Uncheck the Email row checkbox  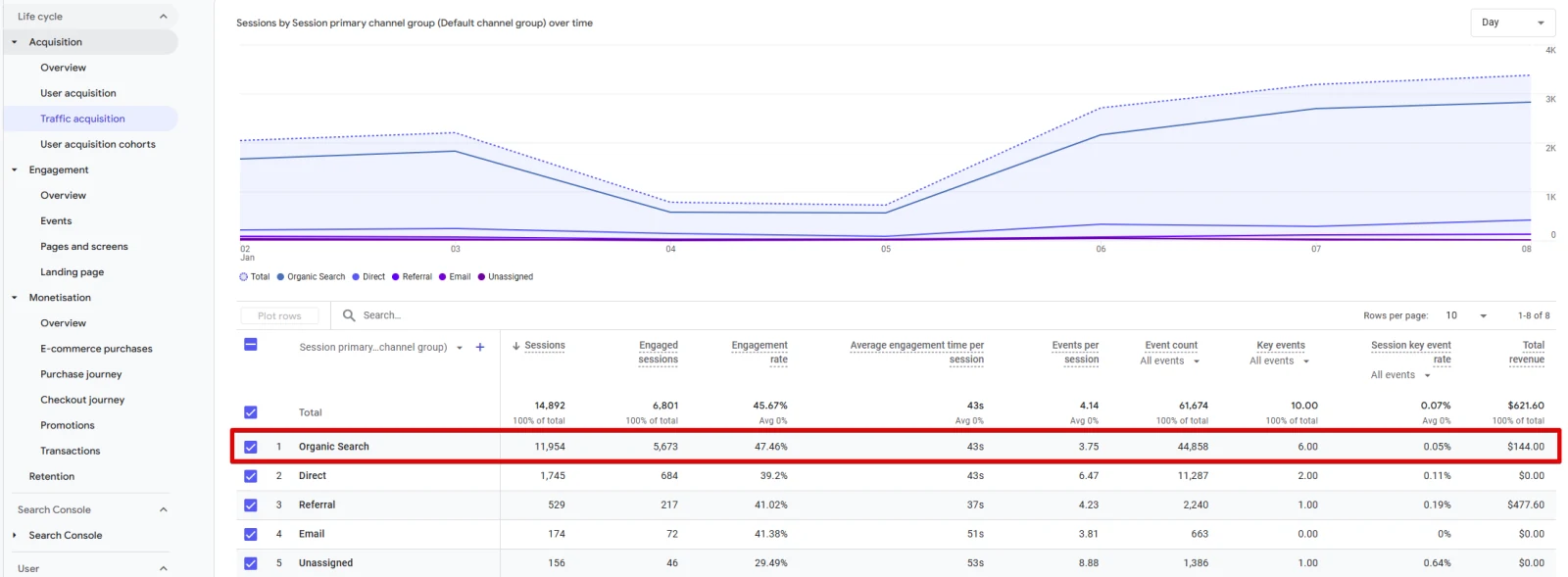[251, 534]
